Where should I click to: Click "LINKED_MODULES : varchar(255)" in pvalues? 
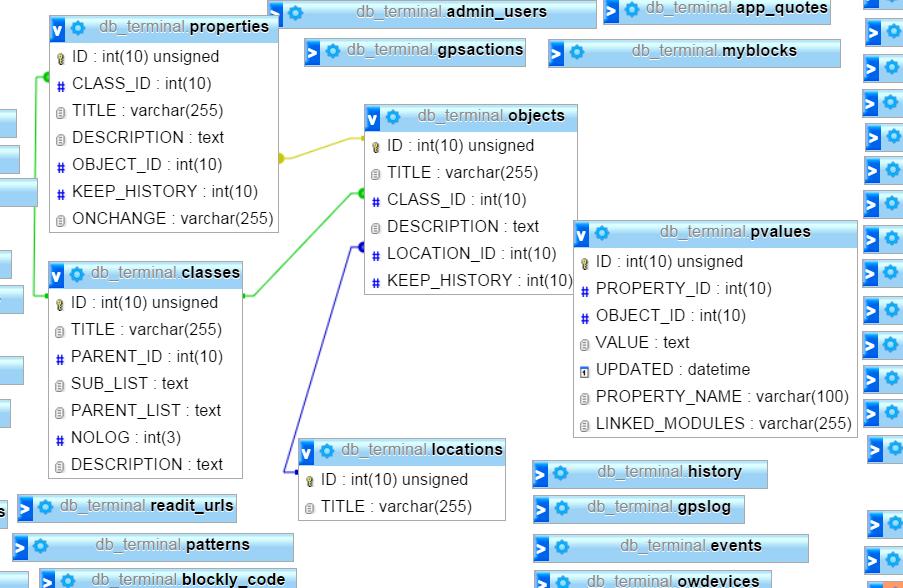pos(724,424)
